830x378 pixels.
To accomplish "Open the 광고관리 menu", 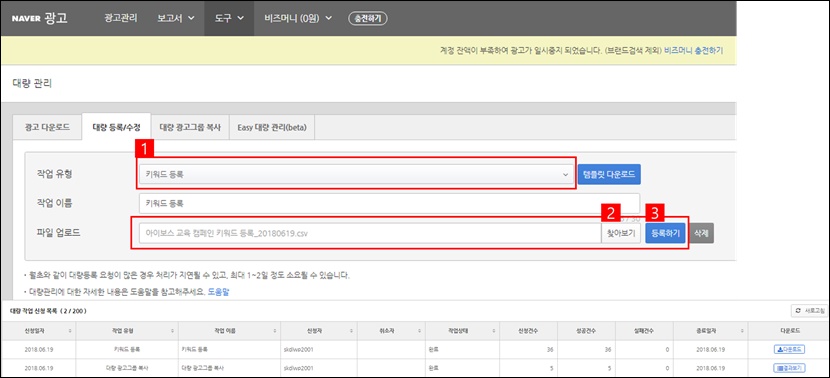I will pos(121,18).
